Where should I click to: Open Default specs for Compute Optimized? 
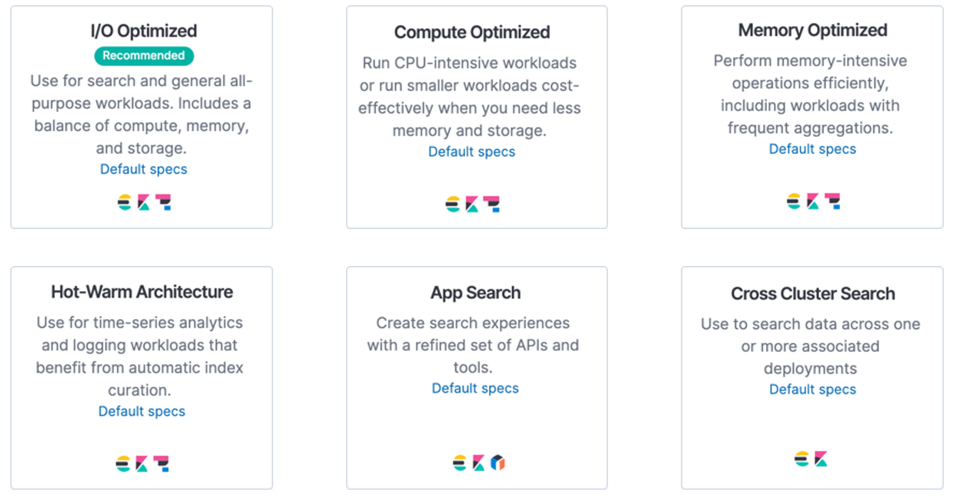(x=472, y=152)
